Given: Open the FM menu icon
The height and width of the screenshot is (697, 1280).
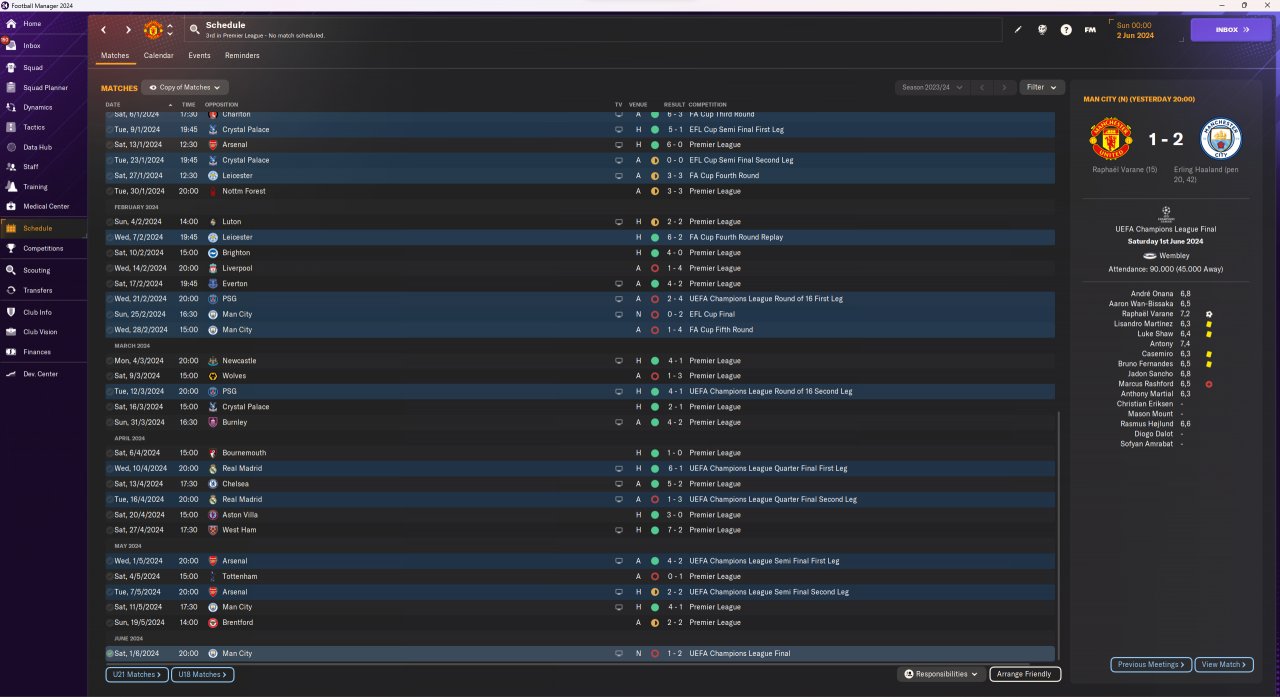Looking at the screenshot, I should (1090, 30).
